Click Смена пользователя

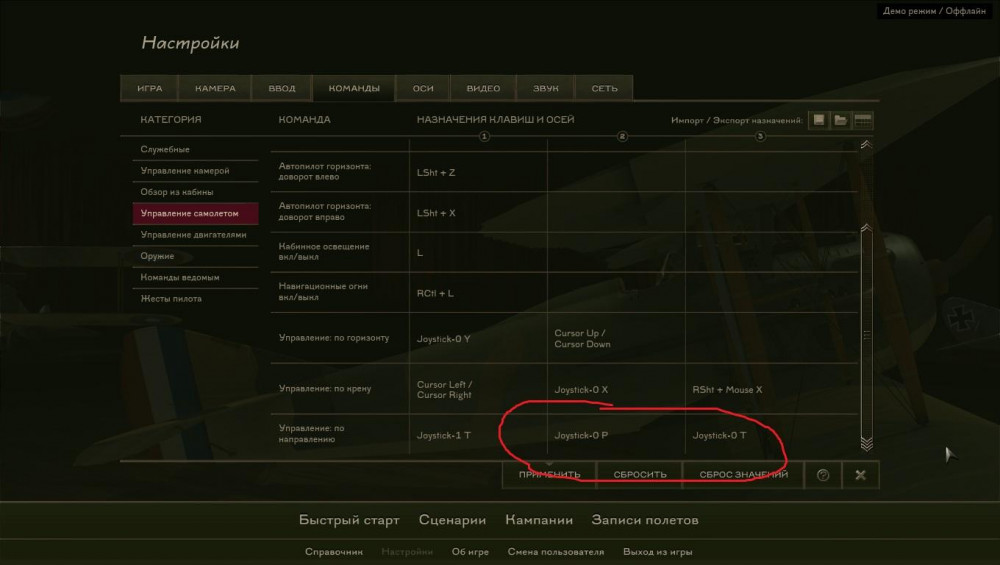(555, 552)
